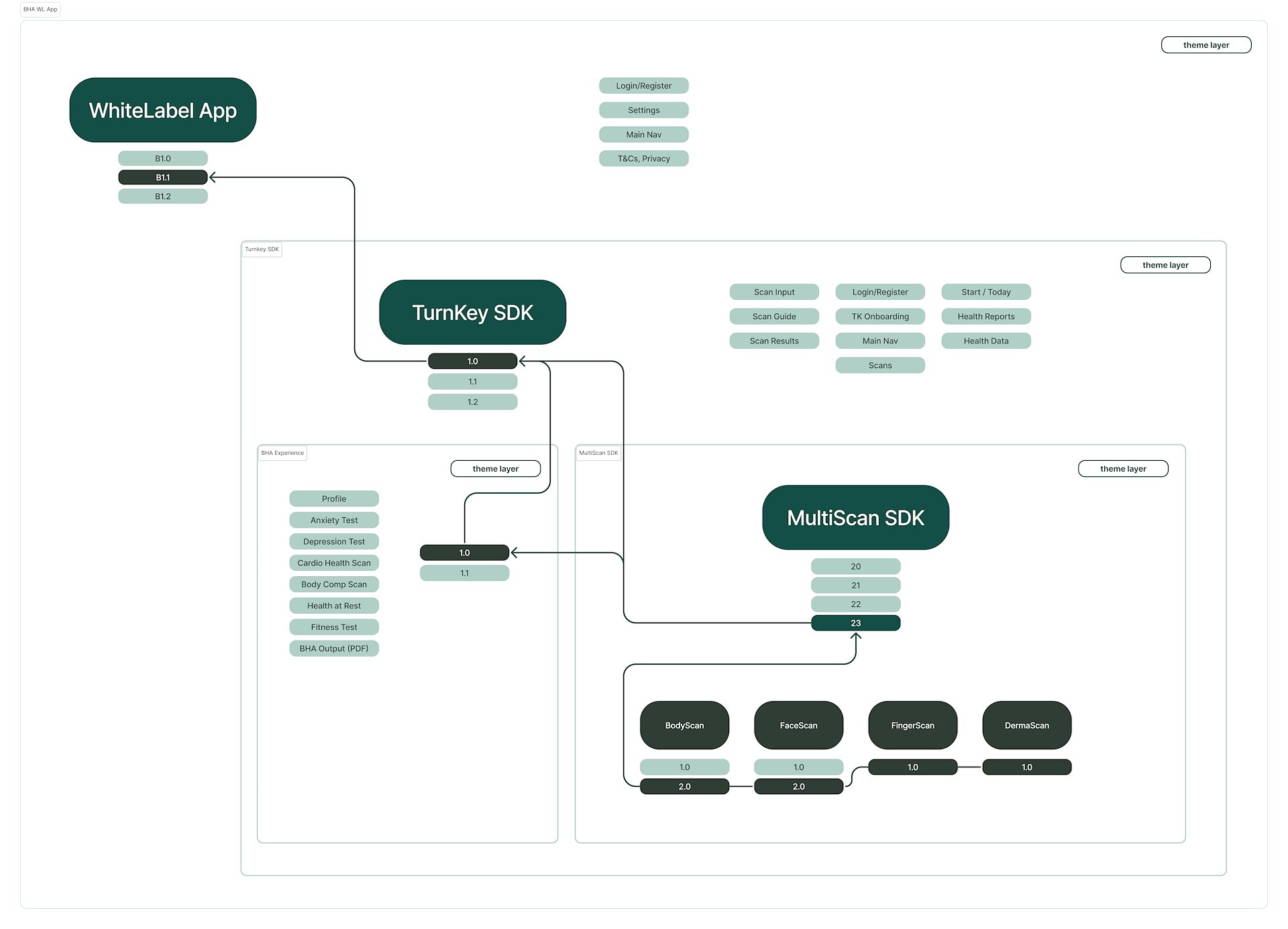The height and width of the screenshot is (929, 1288).
Task: Select the MultiScan SDK title block
Action: coord(855,518)
